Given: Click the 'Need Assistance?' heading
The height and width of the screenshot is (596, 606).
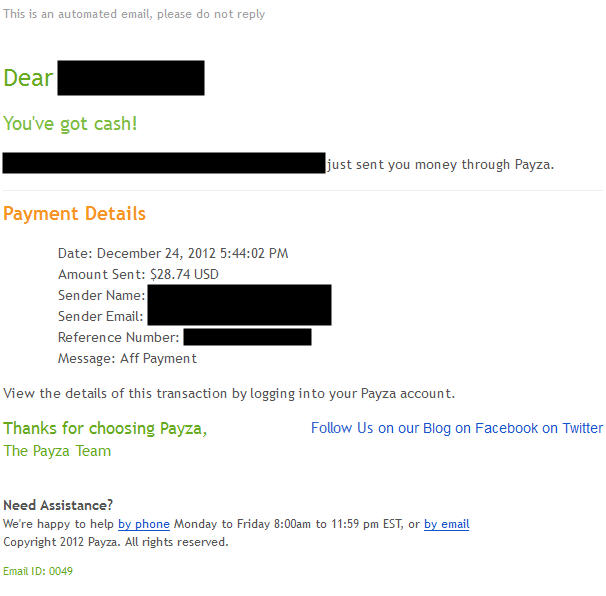Looking at the screenshot, I should [x=58, y=505].
